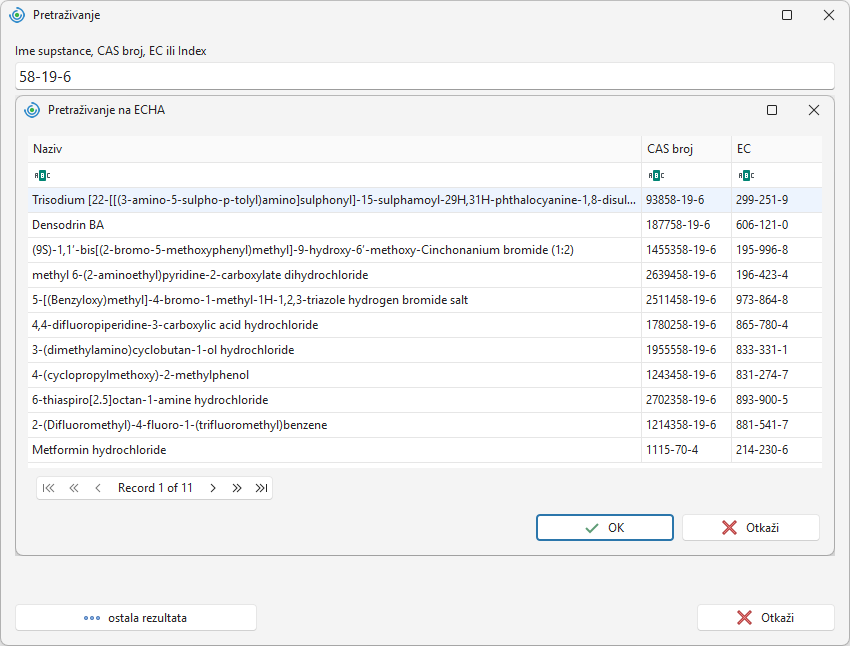Select the Densodrin BA row
Image resolution: width=850 pixels, height=646 pixels.
tap(425, 225)
